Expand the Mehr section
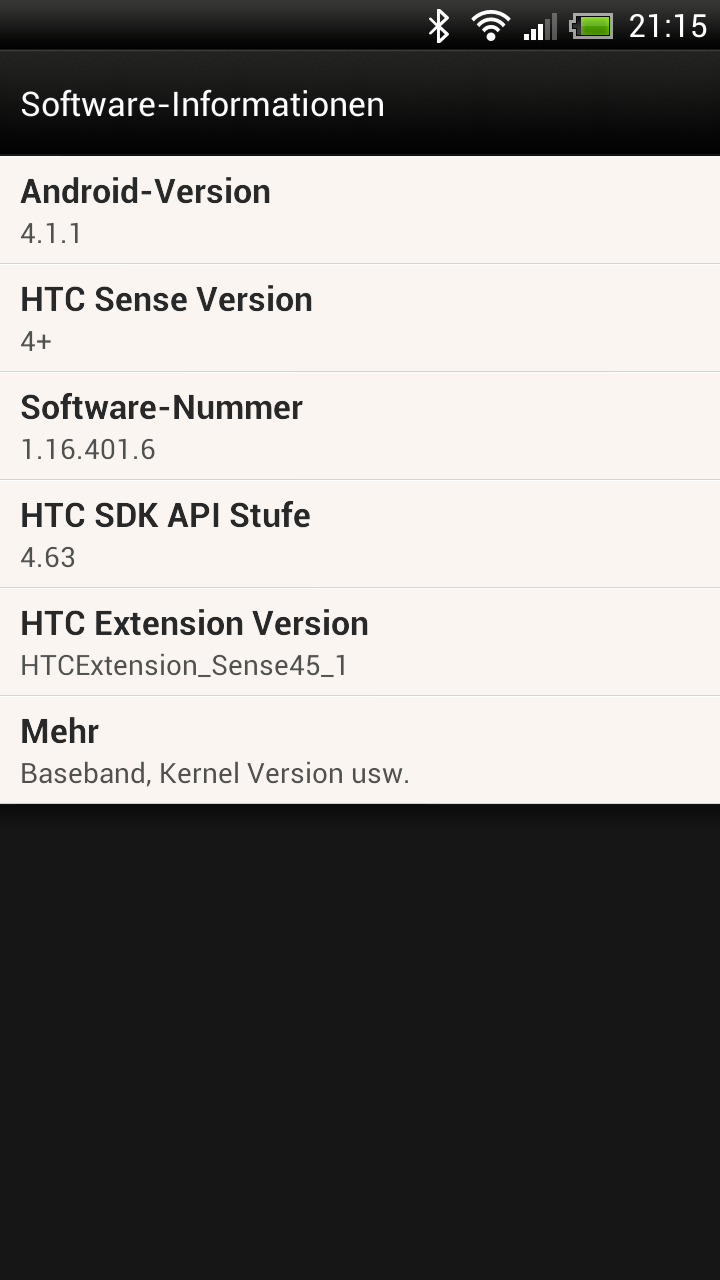The height and width of the screenshot is (1280, 720). click(x=360, y=750)
